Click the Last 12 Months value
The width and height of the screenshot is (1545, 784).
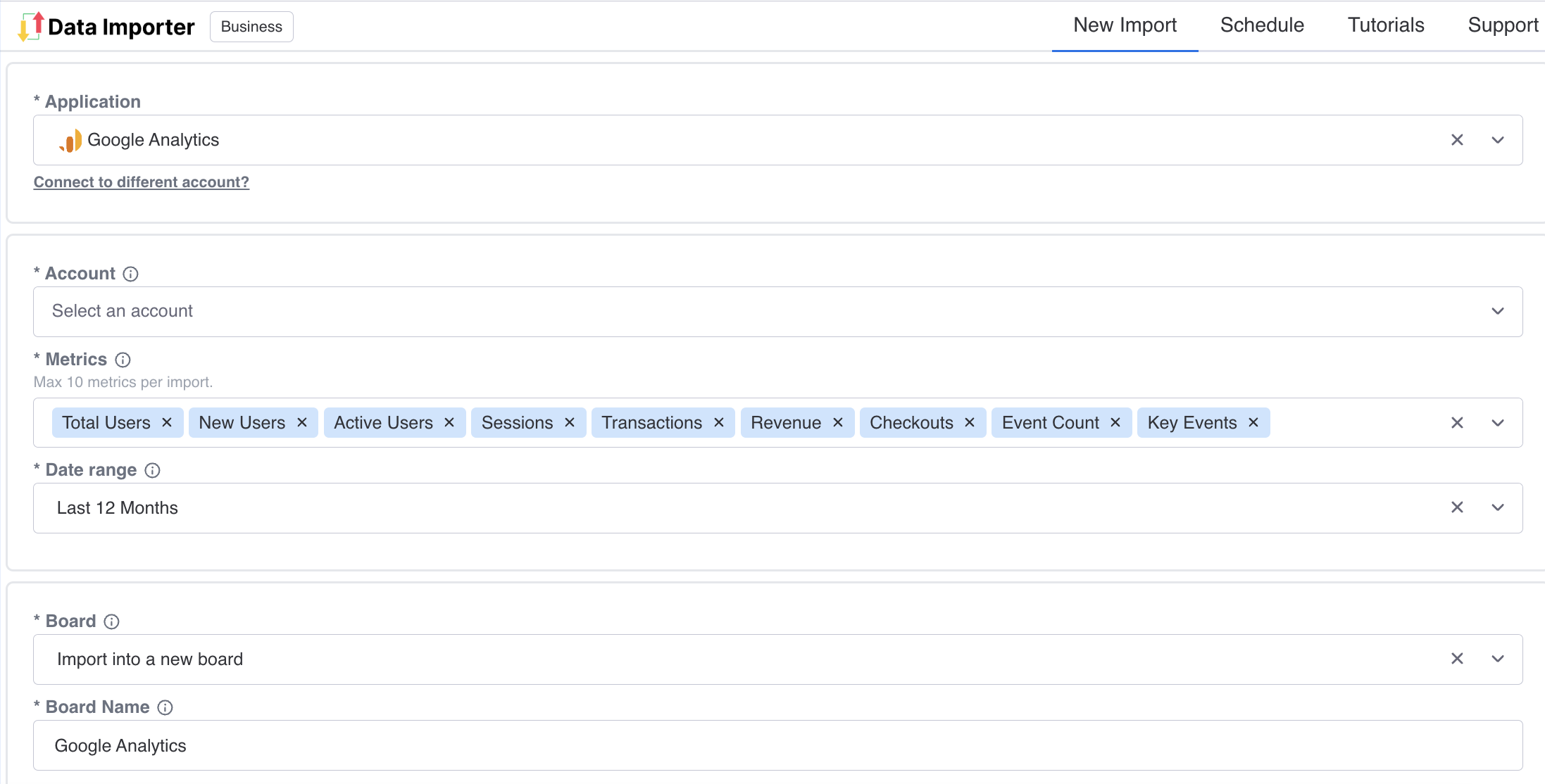118,508
